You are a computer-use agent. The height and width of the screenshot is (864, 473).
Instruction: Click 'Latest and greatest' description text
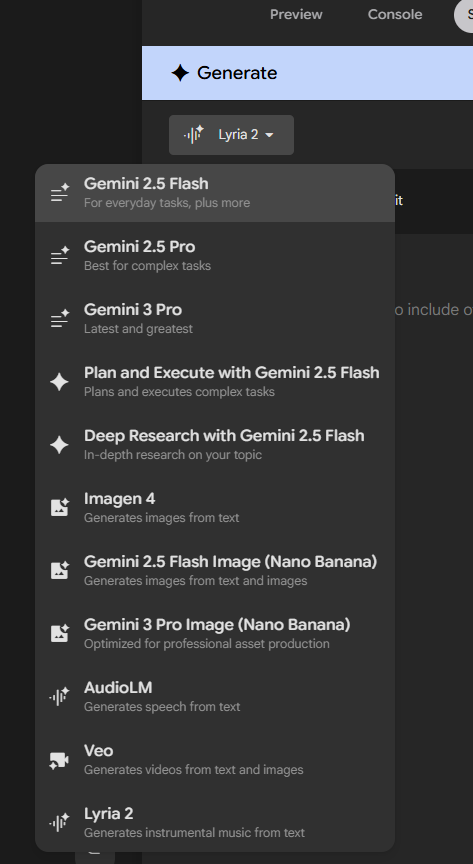coord(138,328)
